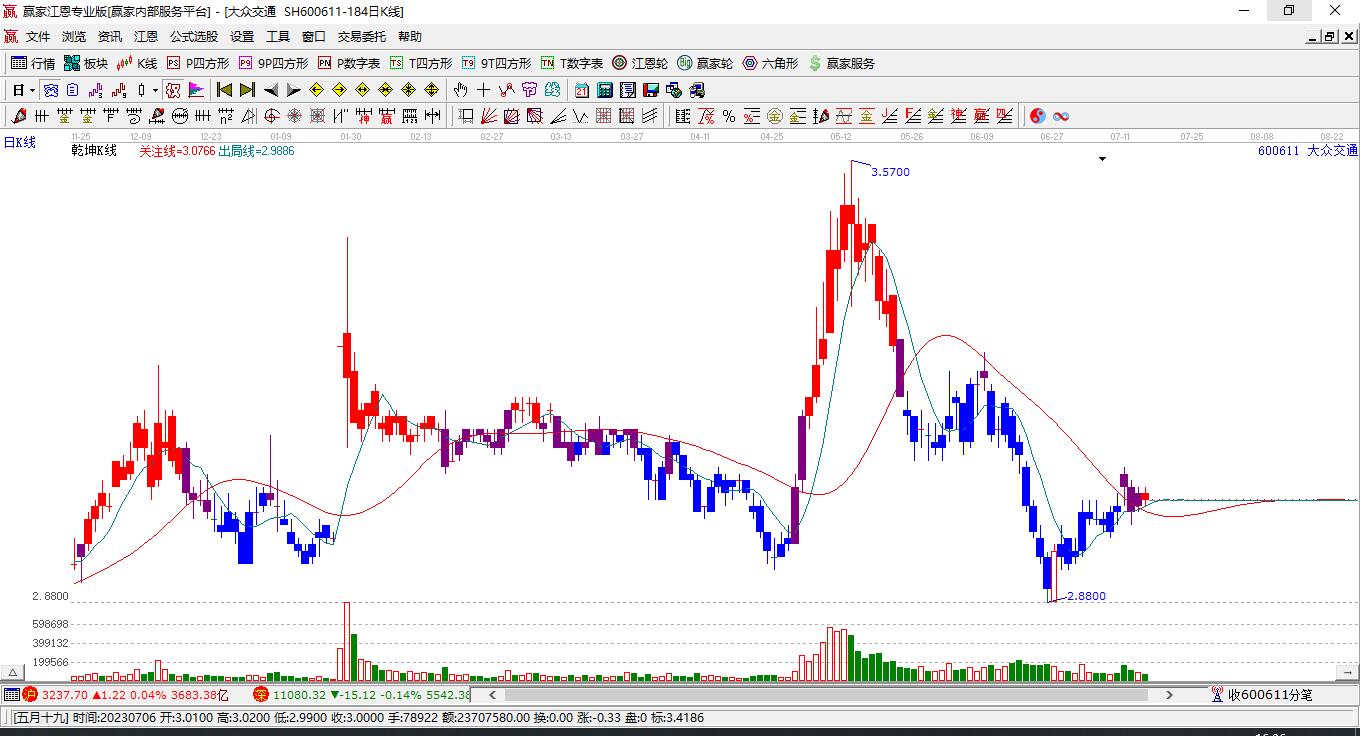Image resolution: width=1360 pixels, height=736 pixels.
Task: Jump to last bar with the skip-to-end icon
Action: [x=247, y=90]
